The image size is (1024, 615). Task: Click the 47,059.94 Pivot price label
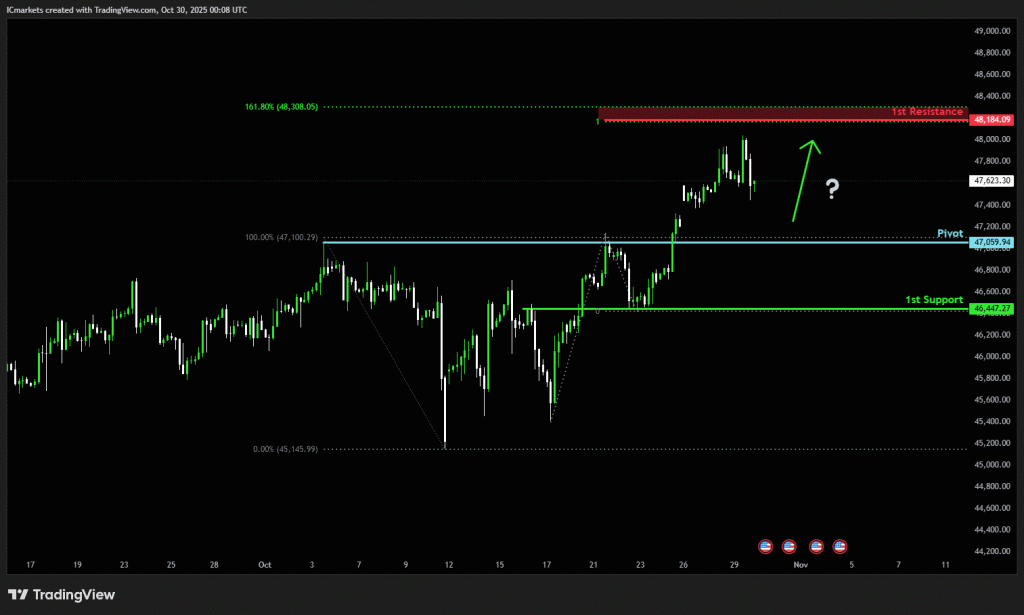point(991,242)
